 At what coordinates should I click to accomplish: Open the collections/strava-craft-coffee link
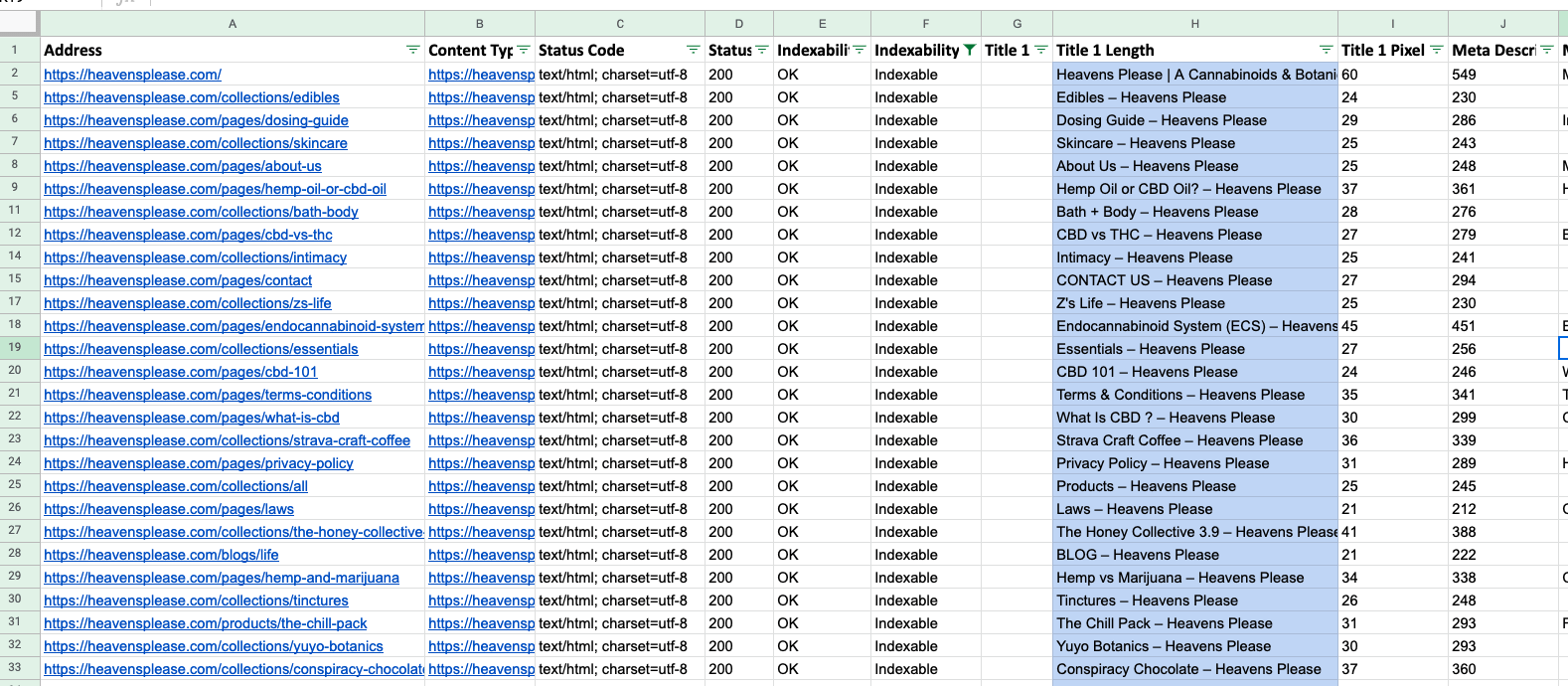coord(227,440)
